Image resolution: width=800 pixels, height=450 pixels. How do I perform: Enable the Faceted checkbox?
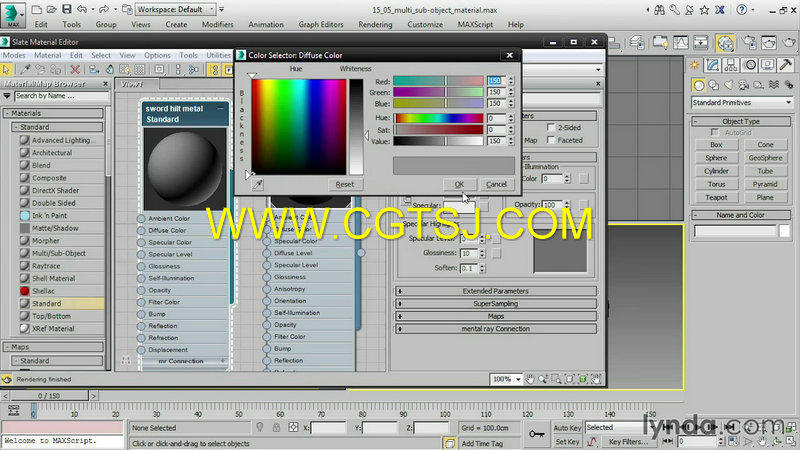click(x=551, y=140)
